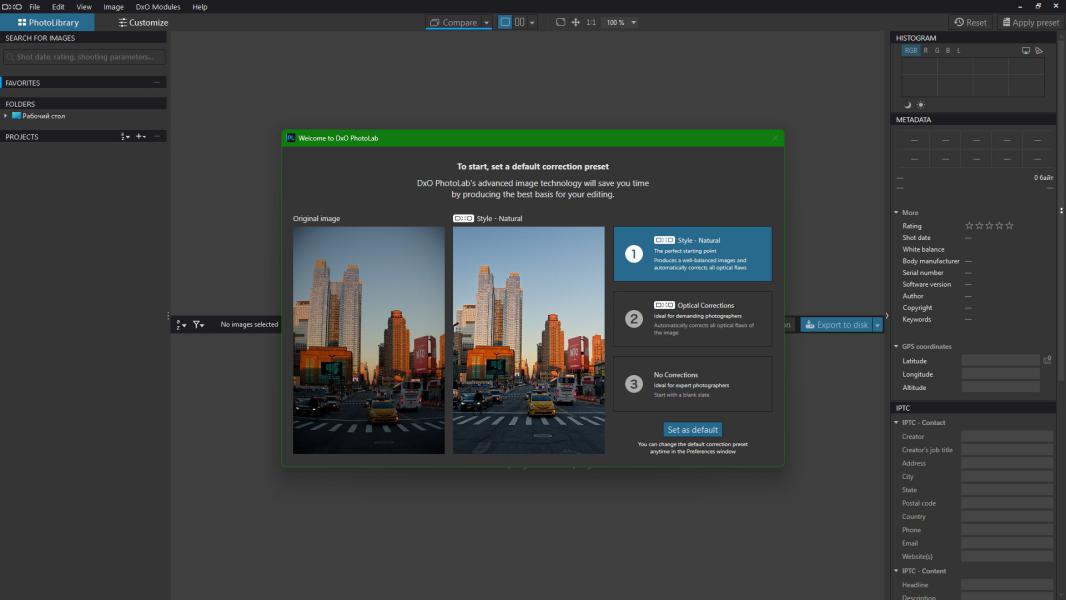The image size is (1066, 600).
Task: Choose the No Corrections preset option
Action: (x=692, y=384)
